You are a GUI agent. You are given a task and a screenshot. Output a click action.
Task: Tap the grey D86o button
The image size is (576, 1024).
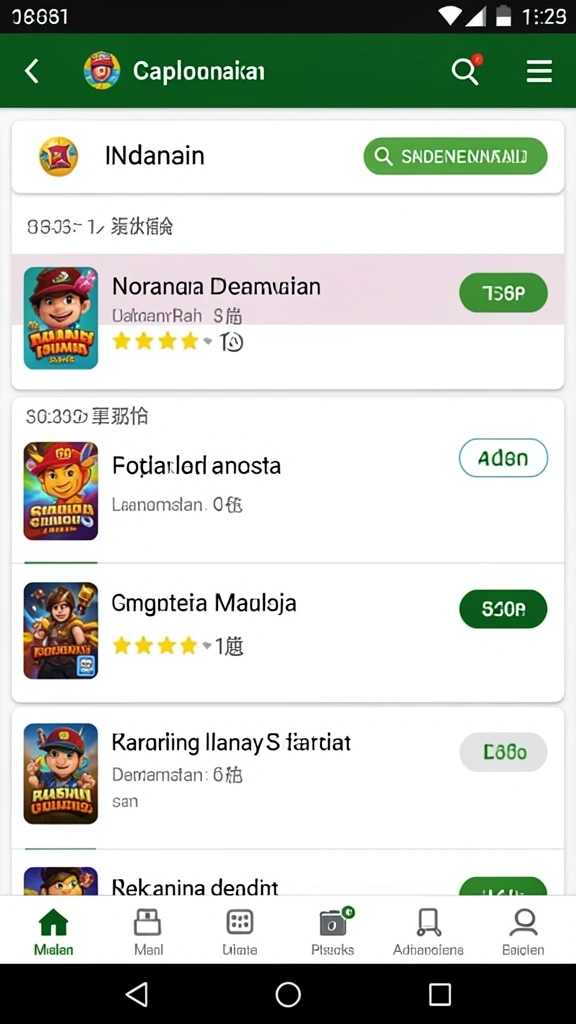(504, 752)
